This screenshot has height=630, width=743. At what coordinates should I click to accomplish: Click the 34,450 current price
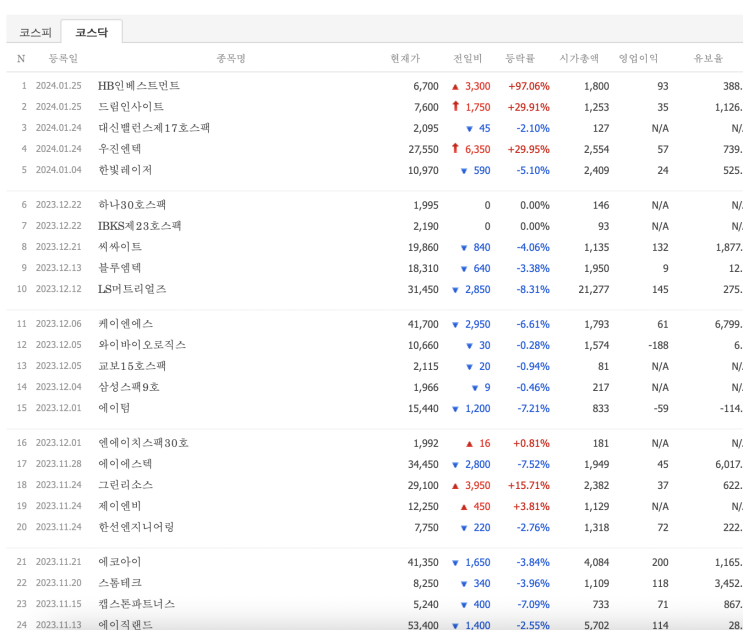pyautogui.click(x=423, y=465)
